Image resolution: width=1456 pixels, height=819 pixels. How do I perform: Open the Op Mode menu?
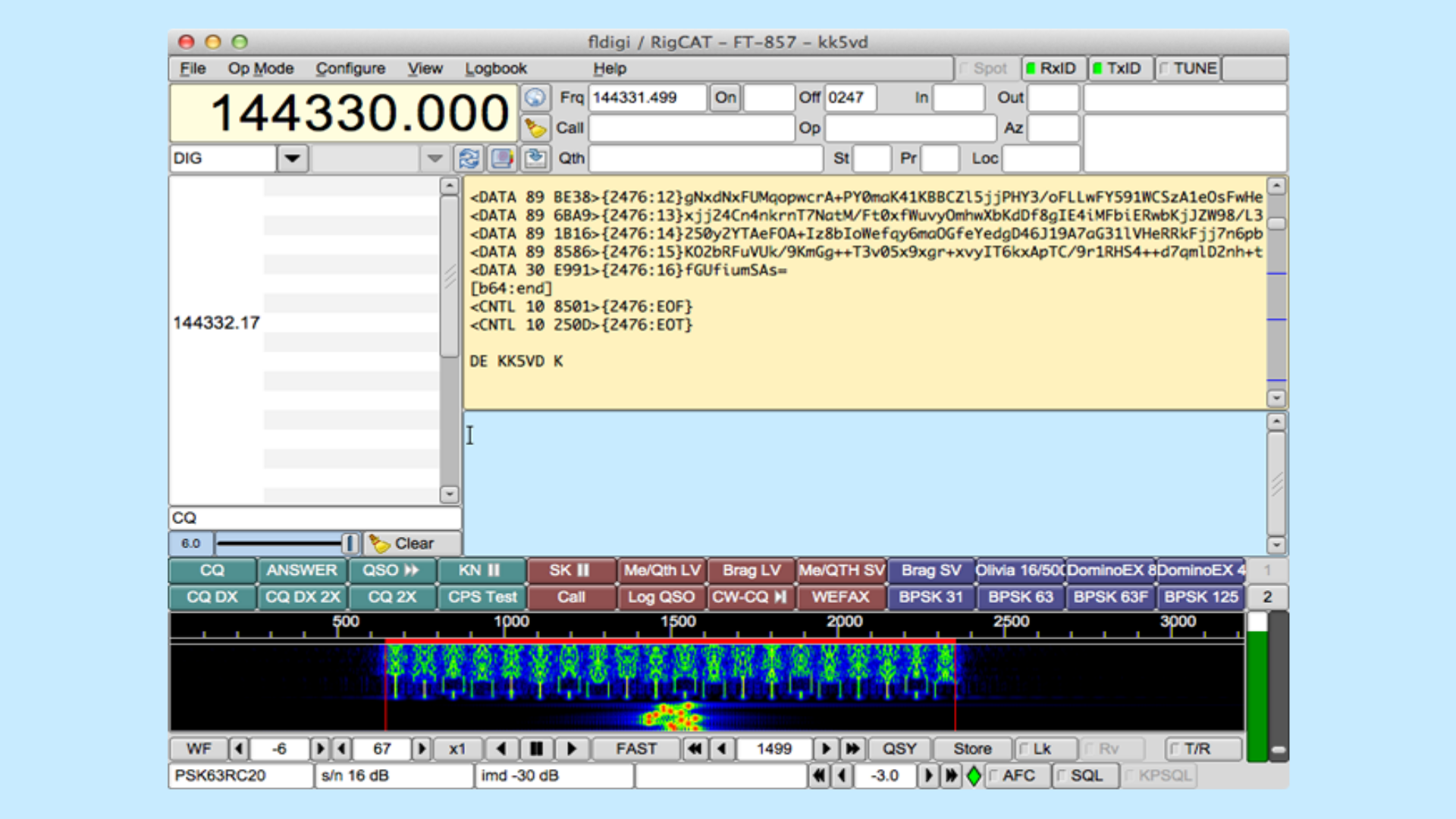pyautogui.click(x=261, y=68)
